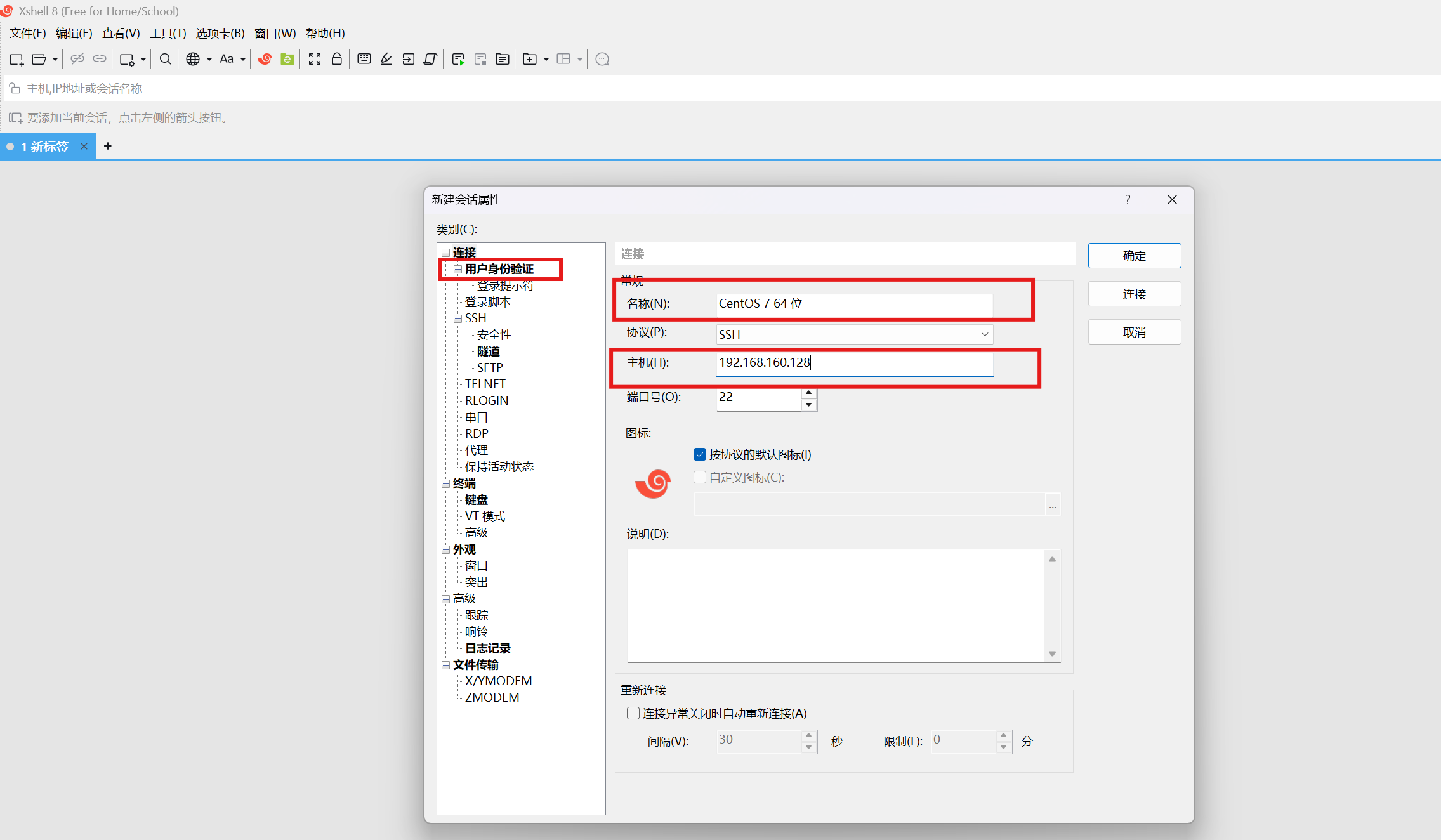Select 用户身份验证 in category tree
Screen dimensions: 1441x840
coord(499,269)
